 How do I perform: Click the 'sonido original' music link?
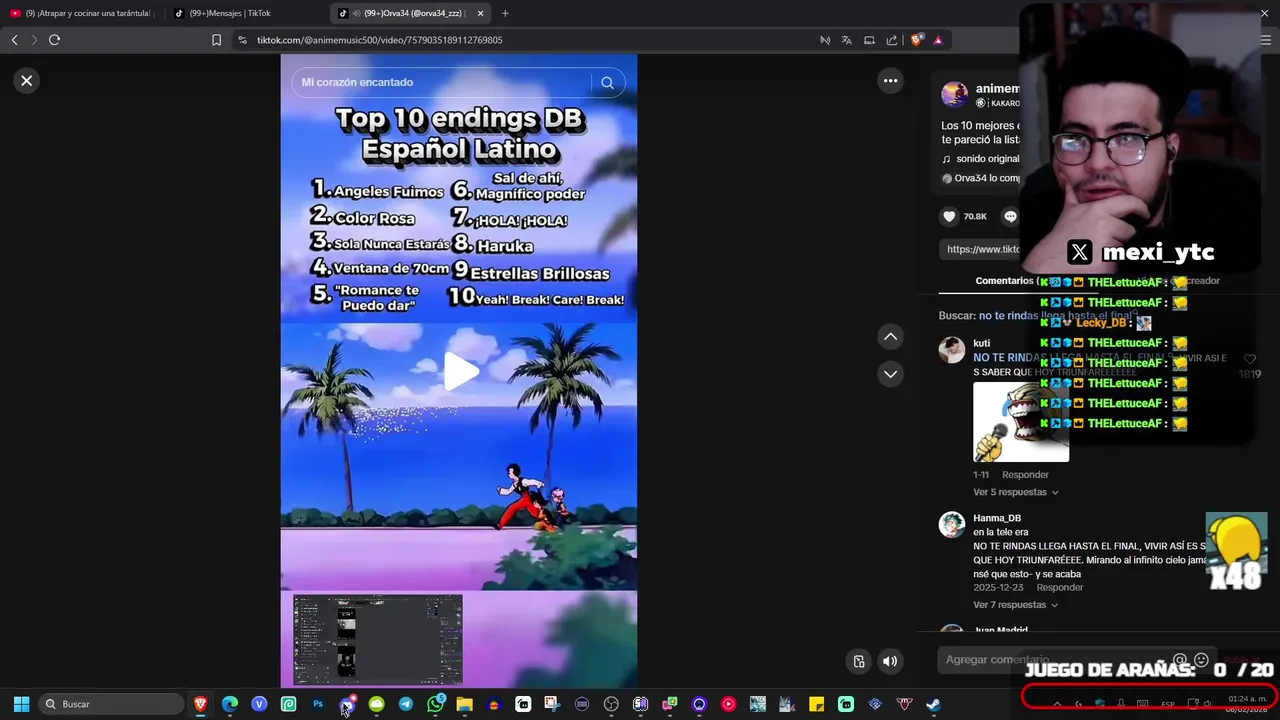coord(987,159)
